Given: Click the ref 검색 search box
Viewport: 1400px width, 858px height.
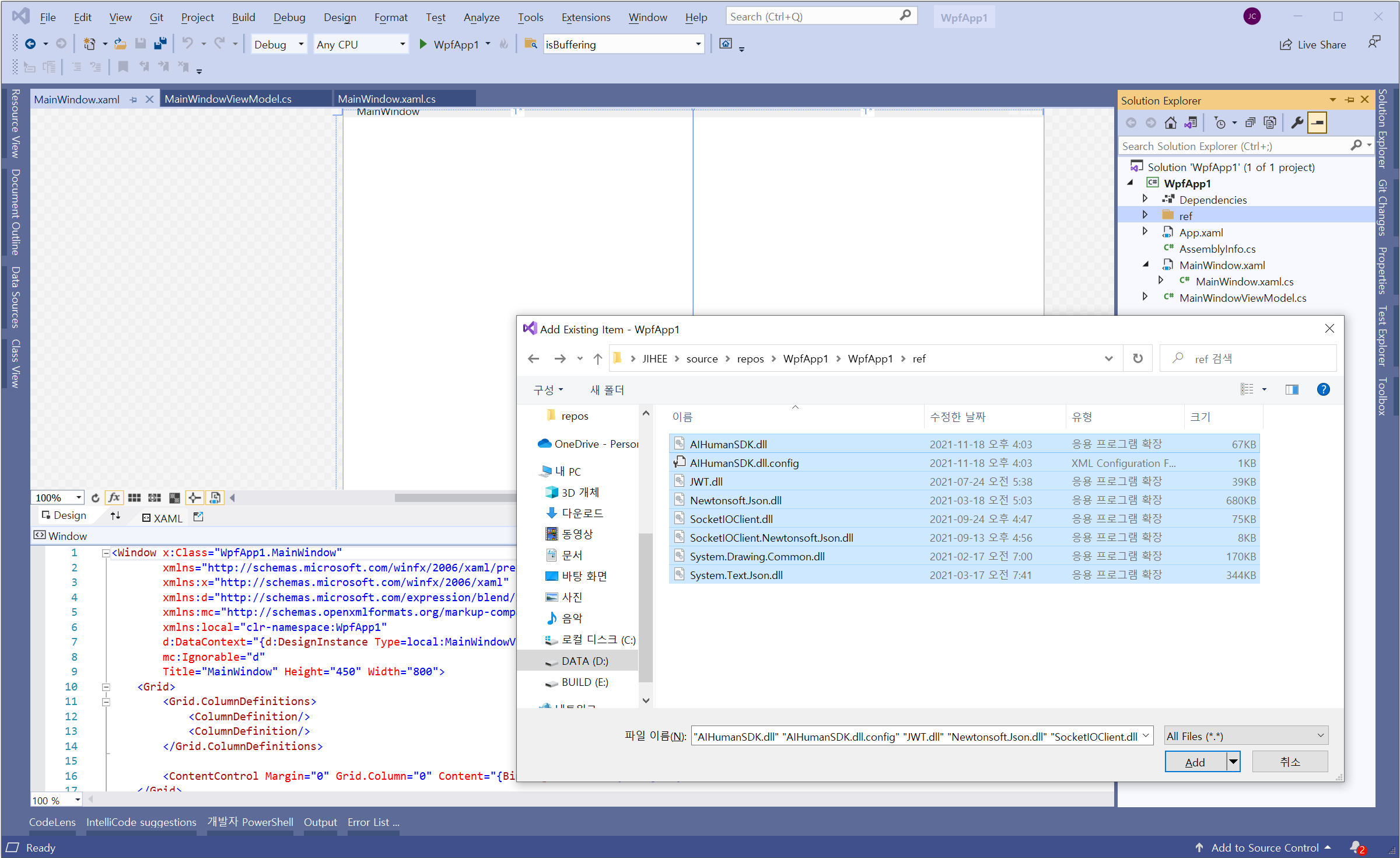Looking at the screenshot, I should [1248, 358].
